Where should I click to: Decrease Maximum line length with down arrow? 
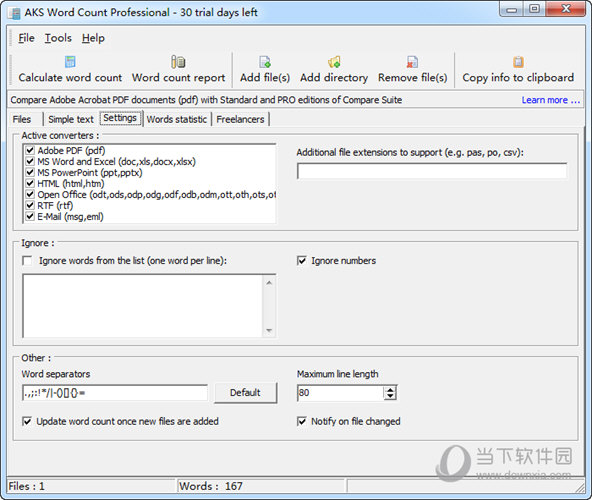click(x=390, y=396)
